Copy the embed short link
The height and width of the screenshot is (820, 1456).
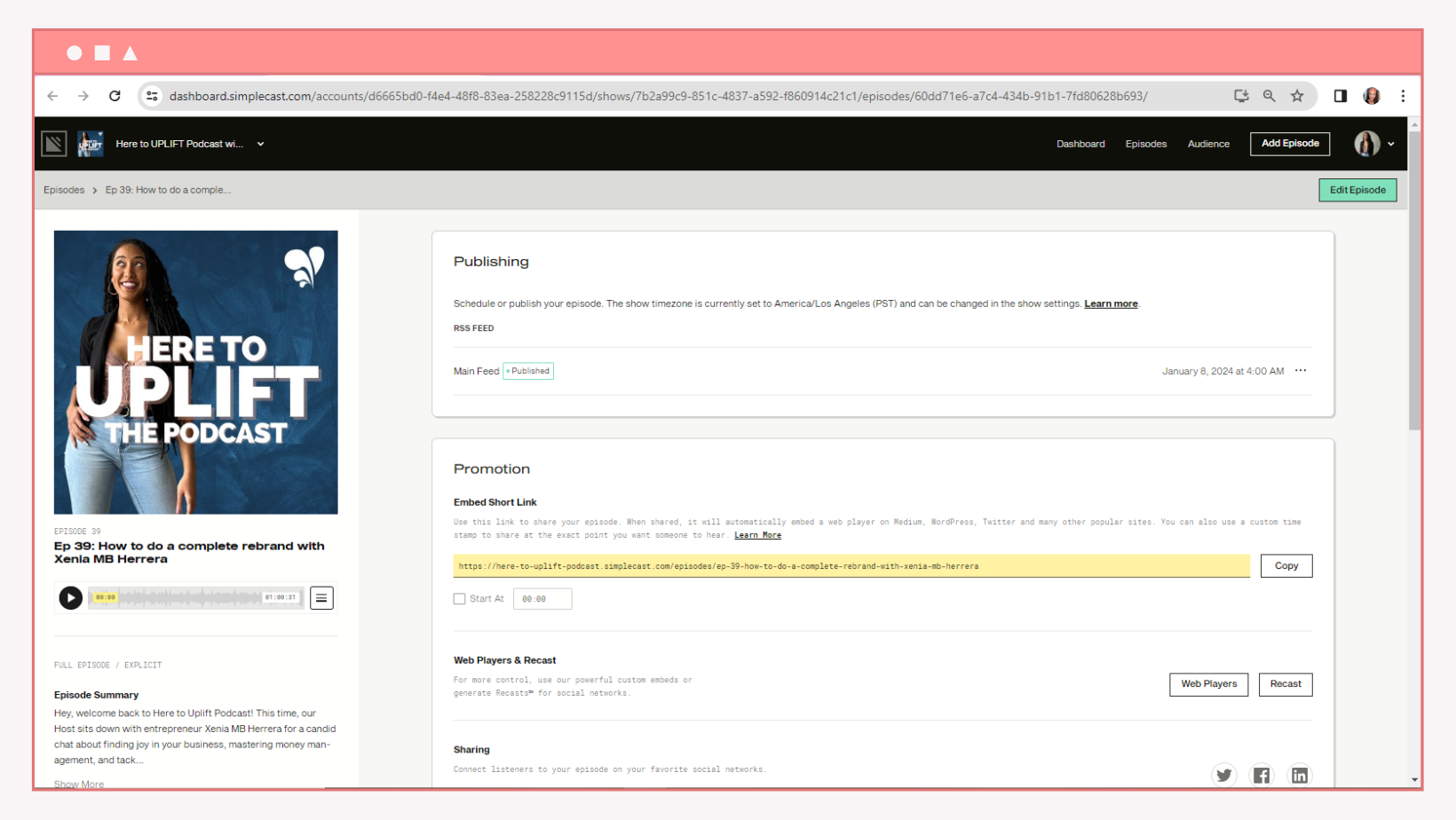pyautogui.click(x=1286, y=566)
